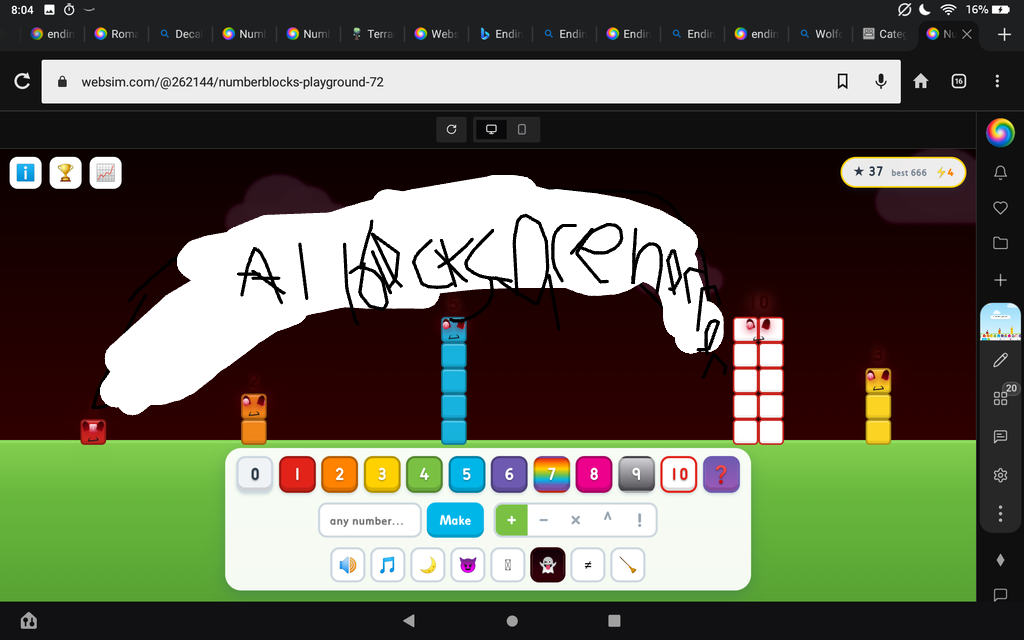Image resolution: width=1024 pixels, height=640 pixels.
Task: Toggle music with the note icon
Action: coord(388,565)
